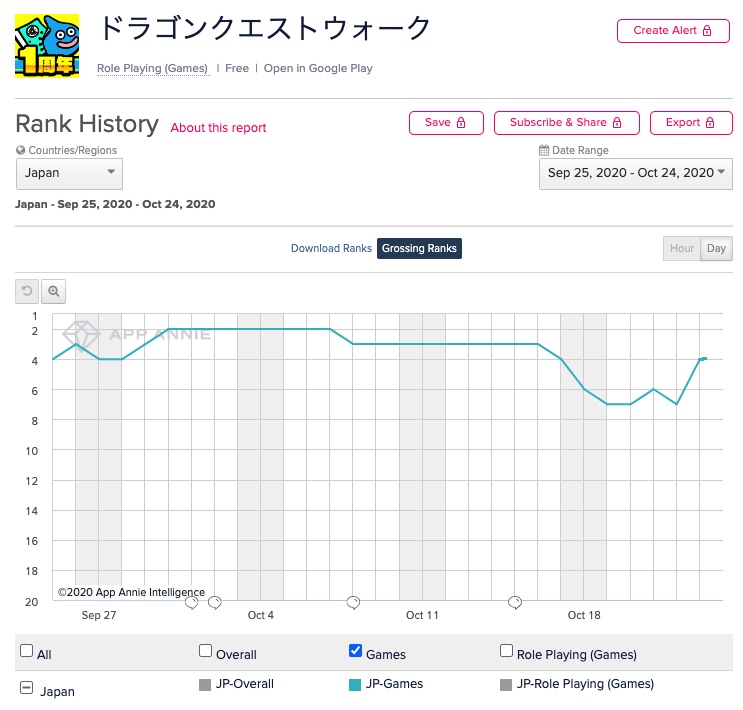Viewport: 743px width, 710px height.
Task: Tick the Role Playing (Games) checkbox
Action: click(506, 650)
